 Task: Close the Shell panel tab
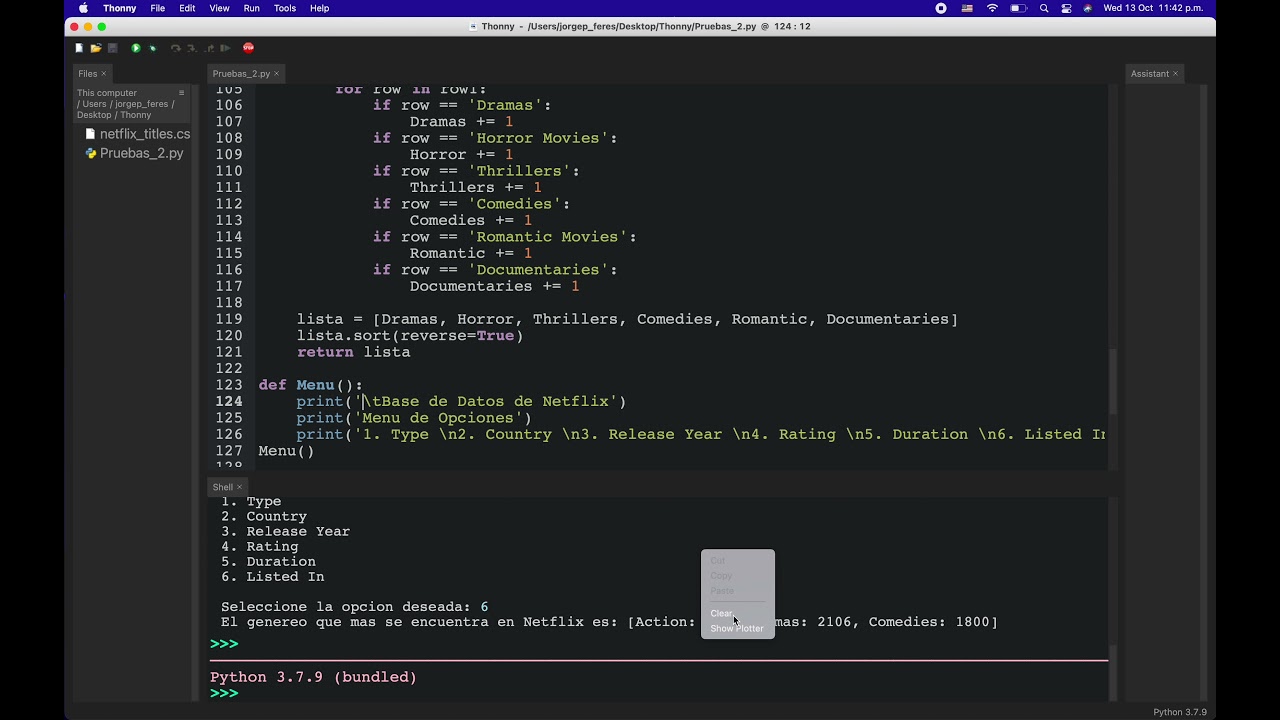click(238, 488)
